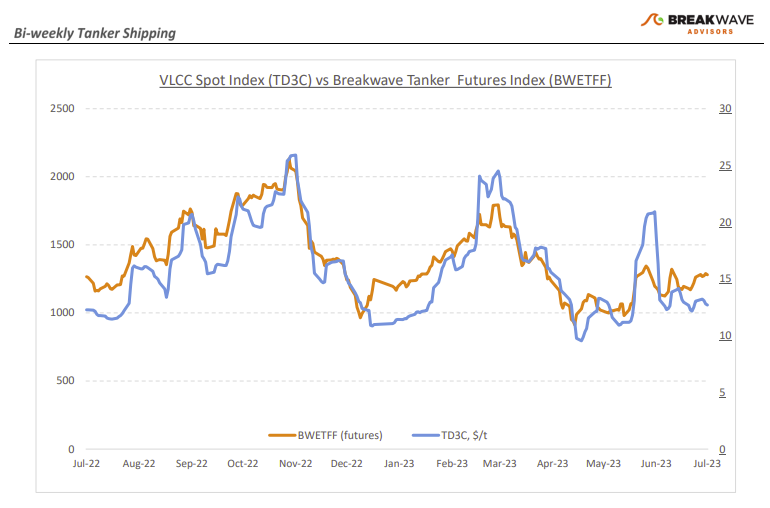Click the Feb-23 date label
Image resolution: width=770 pixels, height=508 pixels.
tap(452, 464)
